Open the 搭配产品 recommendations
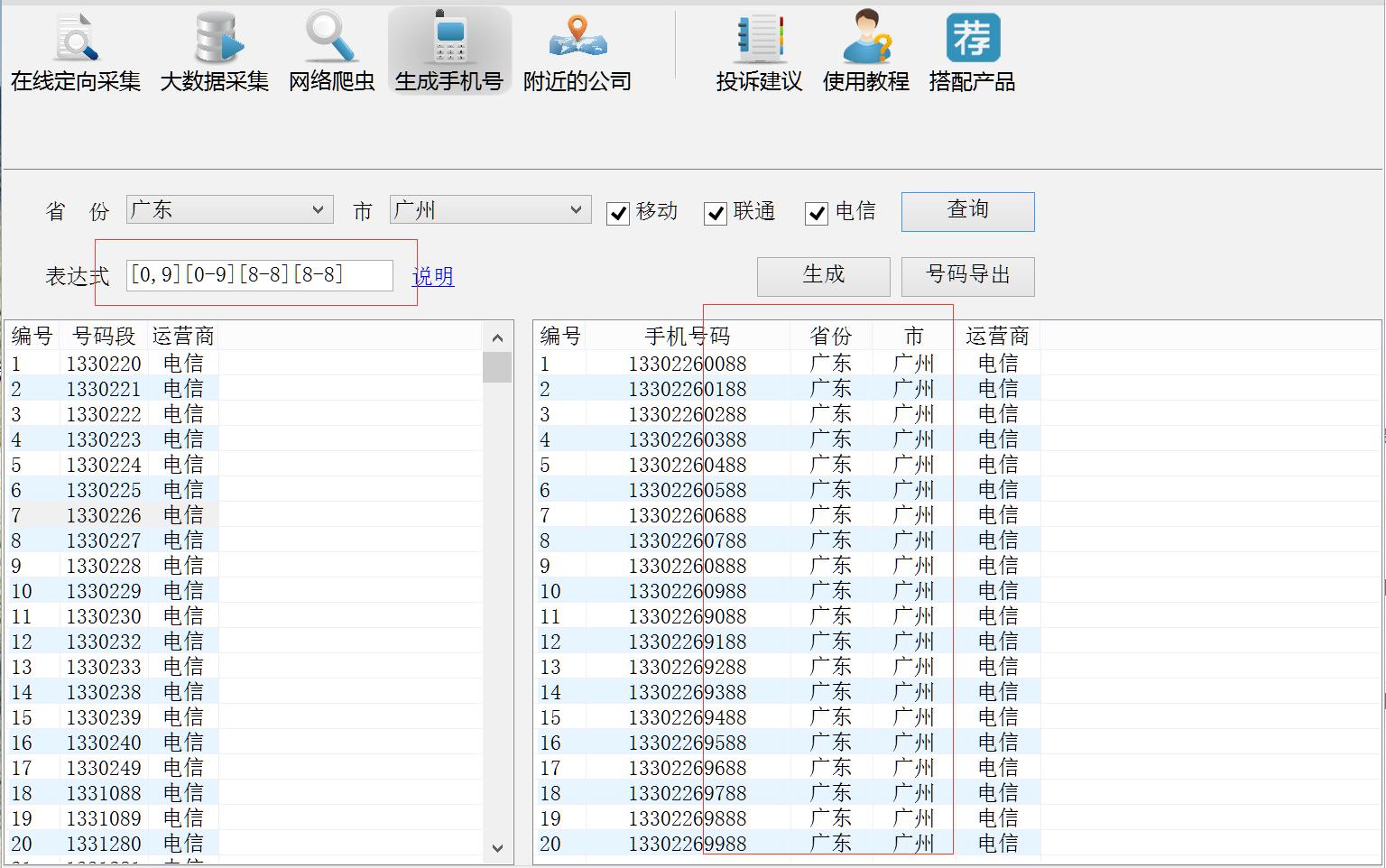Image resolution: width=1386 pixels, height=868 pixels. pos(973,50)
